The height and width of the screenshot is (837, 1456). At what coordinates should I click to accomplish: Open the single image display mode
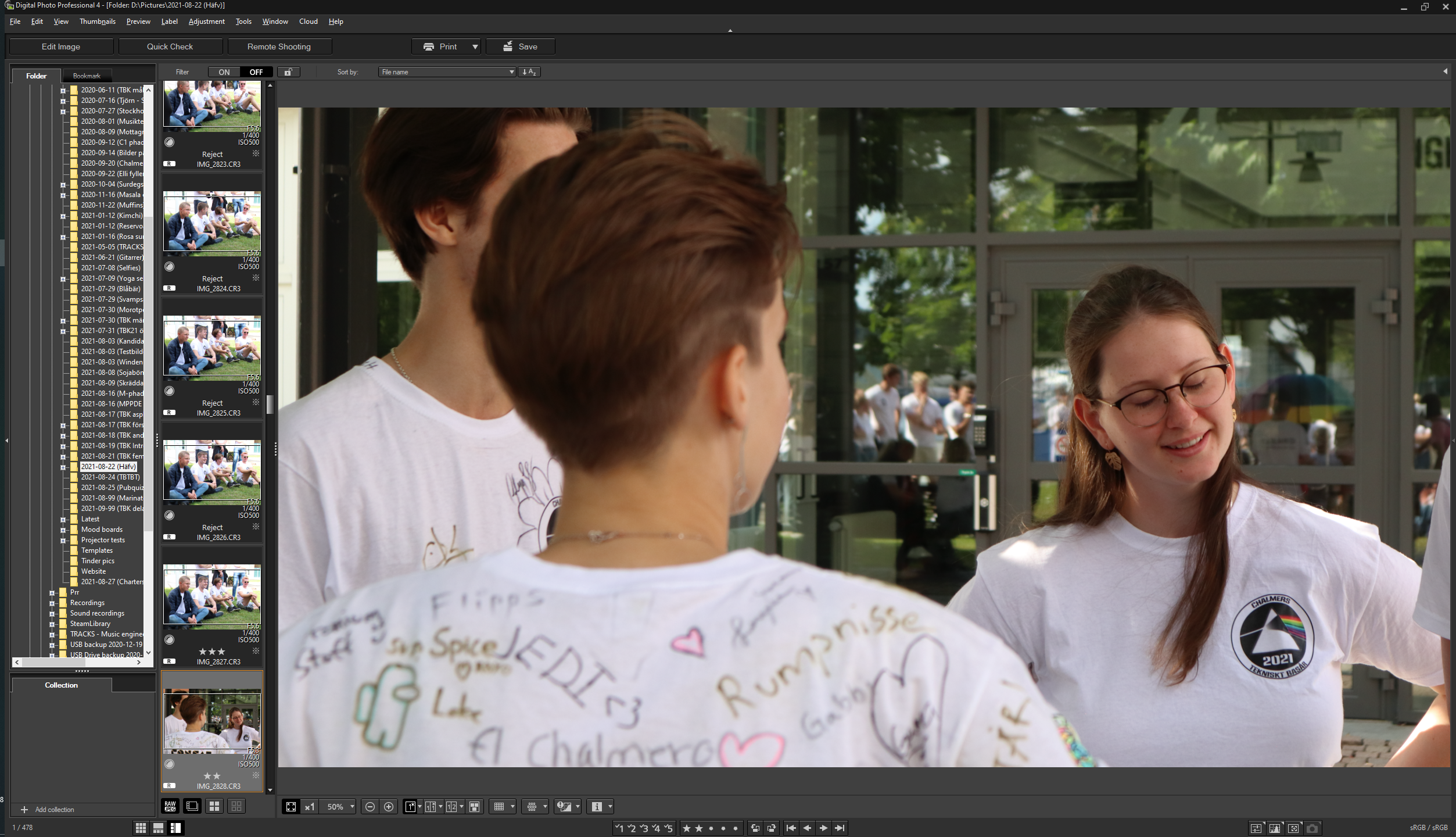[410, 807]
